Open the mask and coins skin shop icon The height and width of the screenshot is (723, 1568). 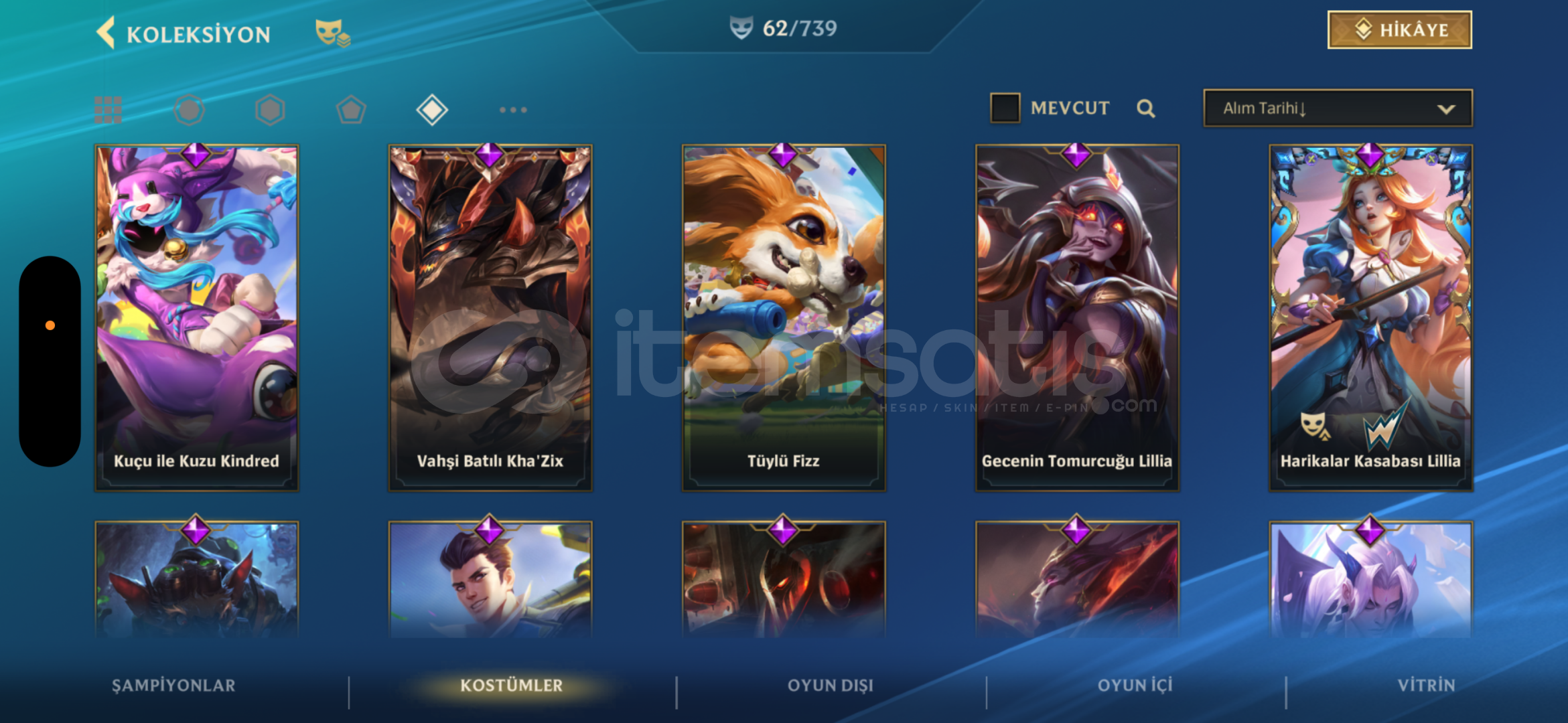[333, 33]
